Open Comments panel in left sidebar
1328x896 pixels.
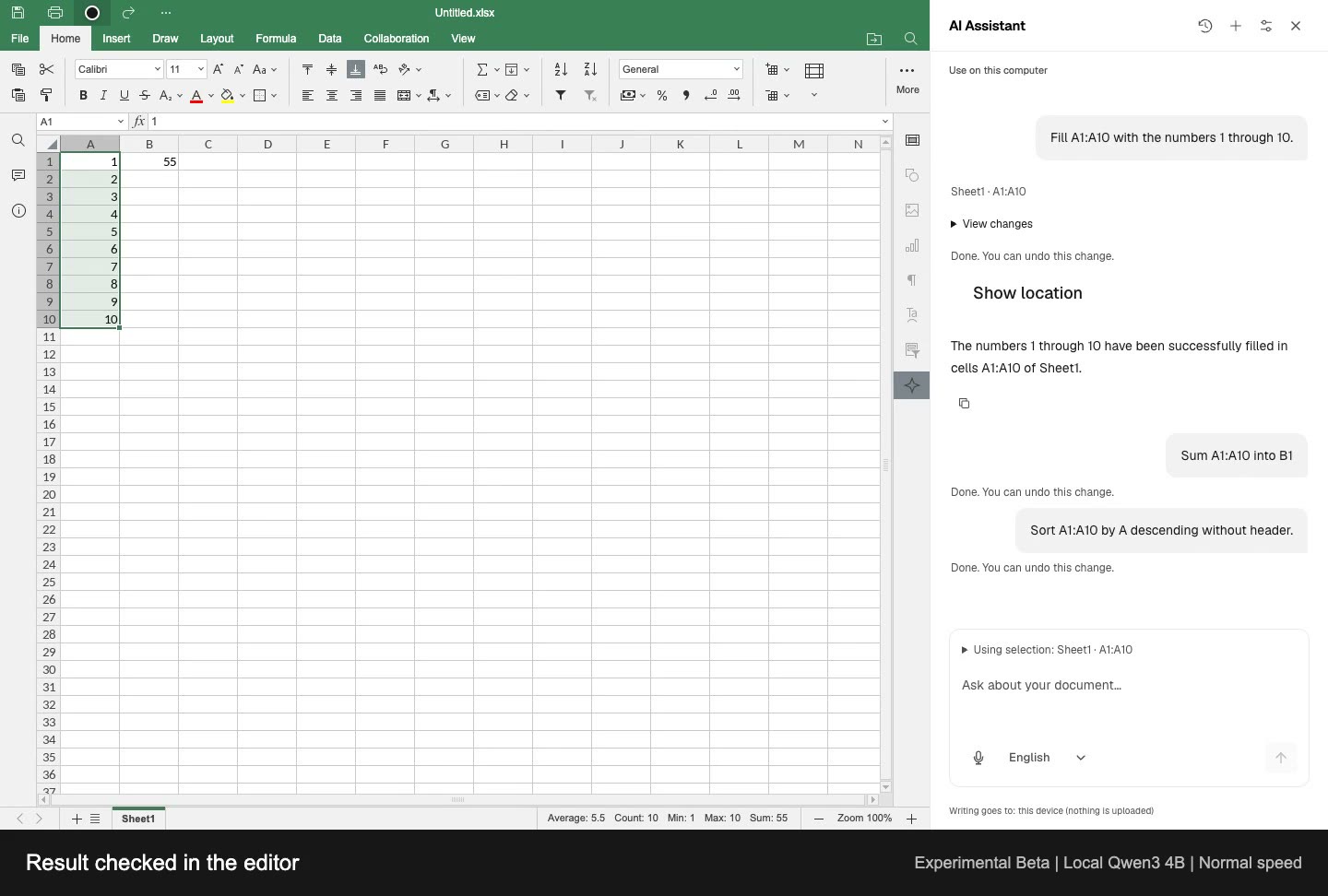pos(18,175)
